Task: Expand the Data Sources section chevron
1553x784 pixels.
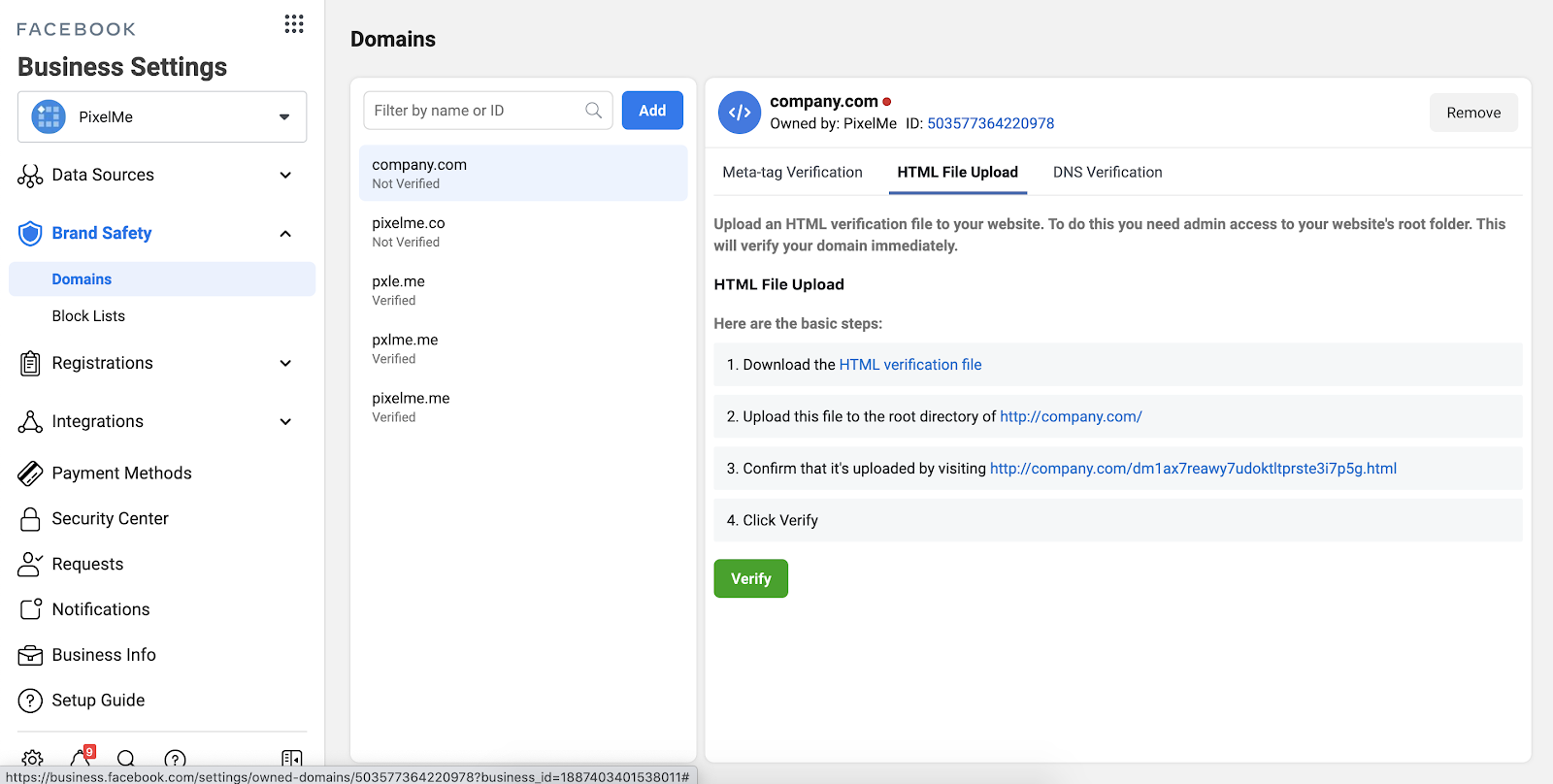Action: click(285, 176)
